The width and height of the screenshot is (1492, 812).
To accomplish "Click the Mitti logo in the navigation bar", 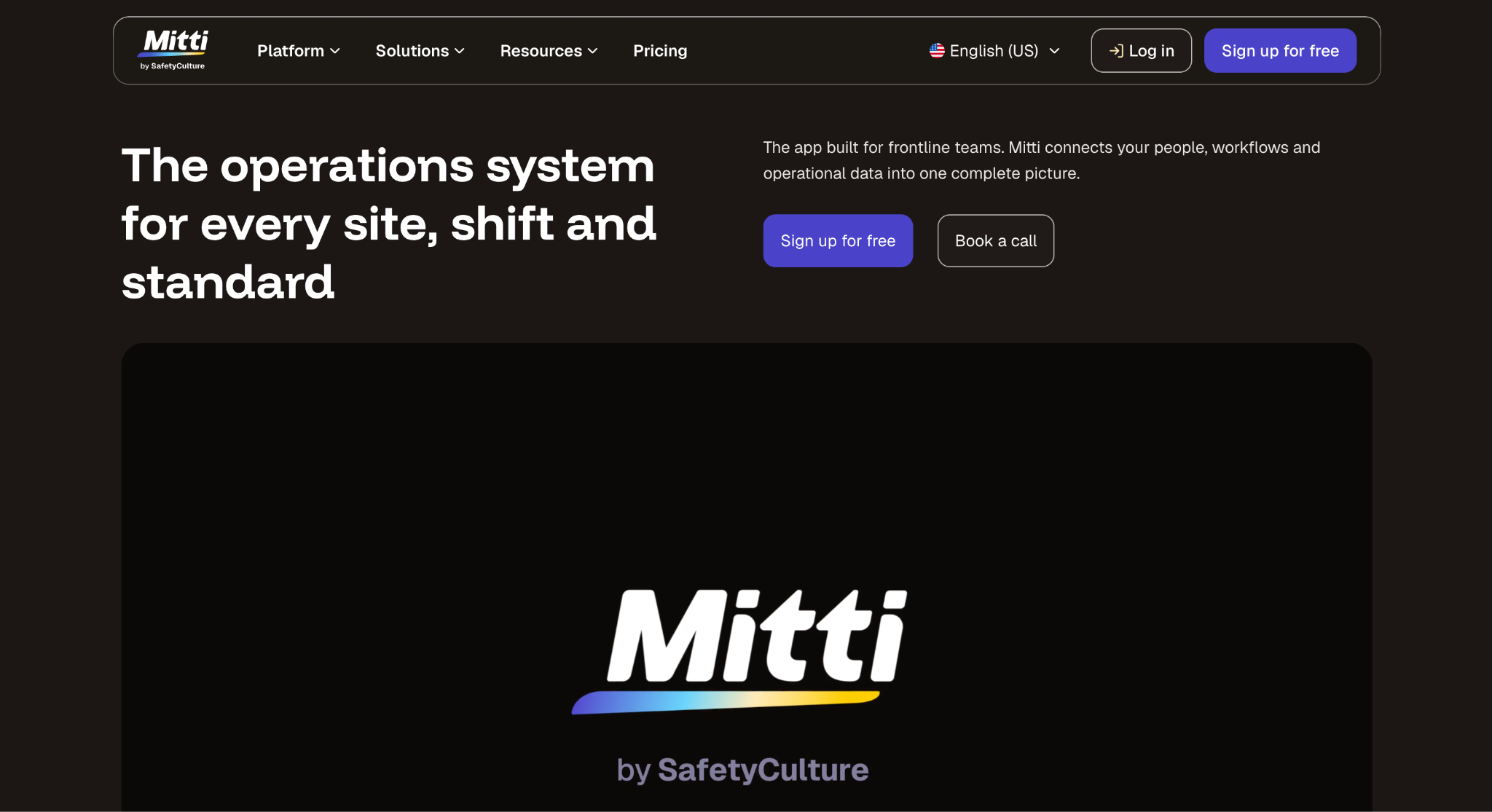I will 173,50.
